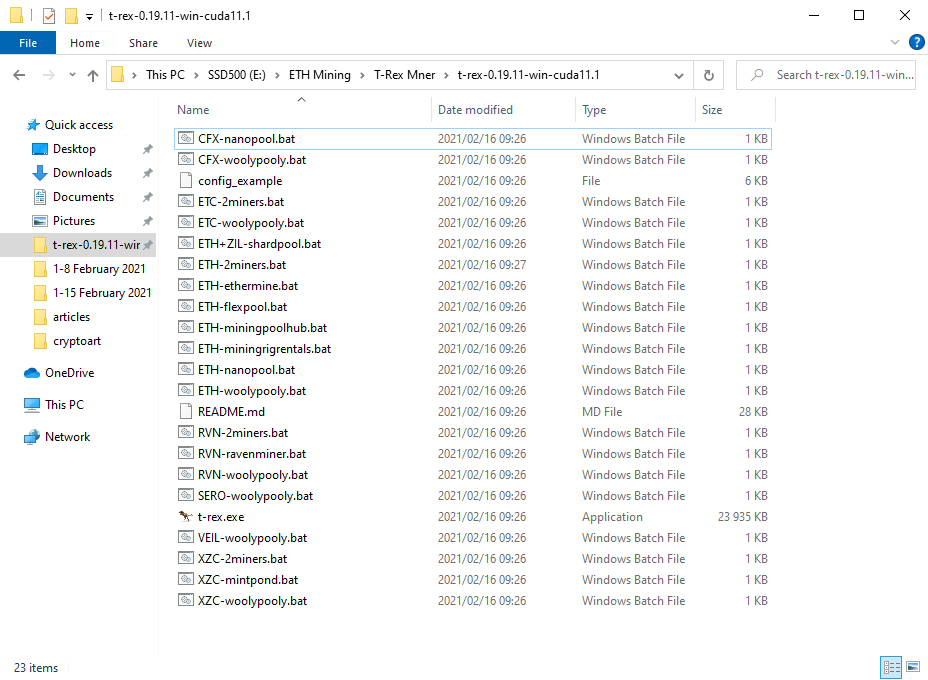
Task: Click 'XZC-woolypooly.bat' file name
Action: (253, 601)
